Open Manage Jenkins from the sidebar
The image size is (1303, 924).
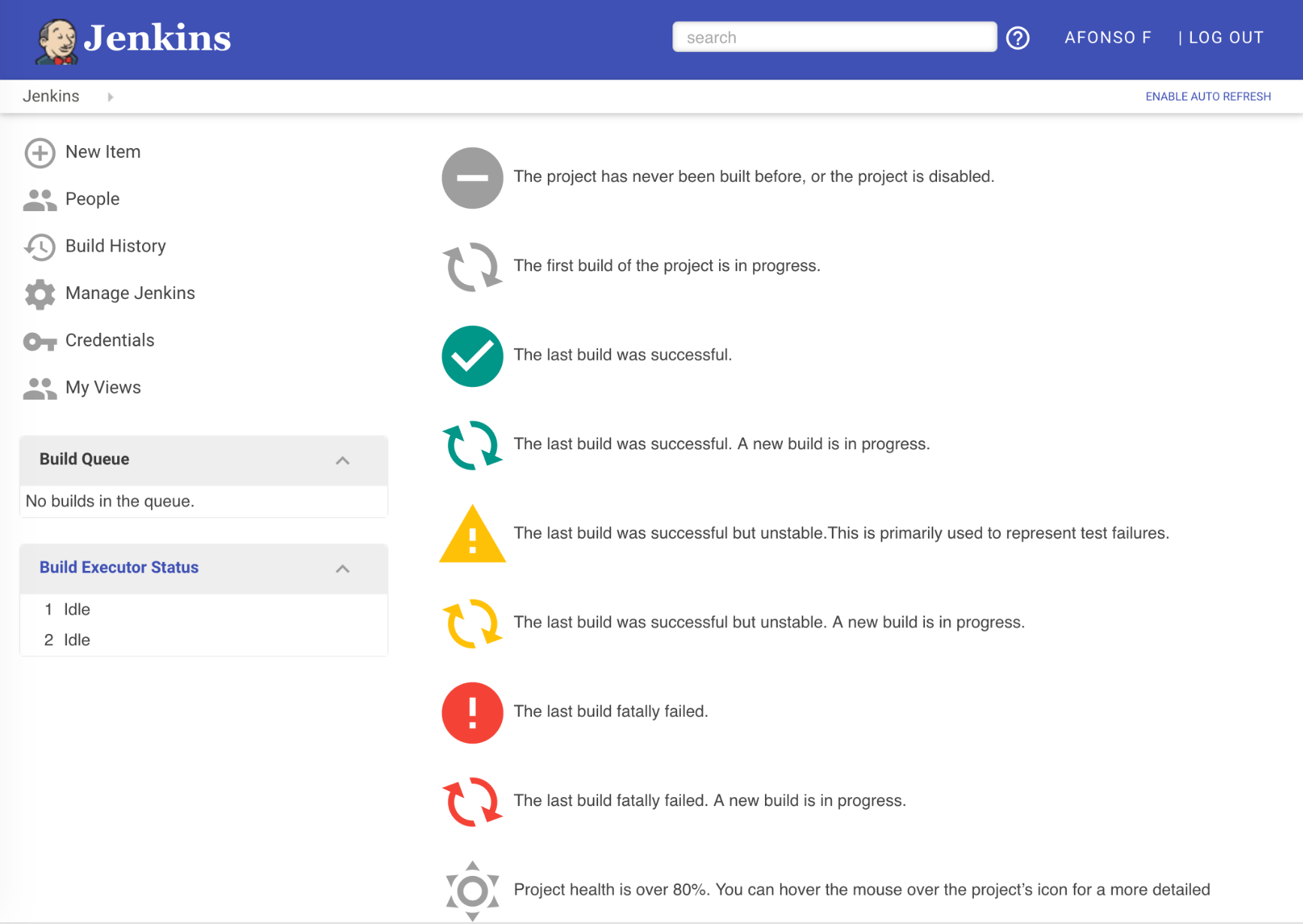pyautogui.click(x=130, y=293)
